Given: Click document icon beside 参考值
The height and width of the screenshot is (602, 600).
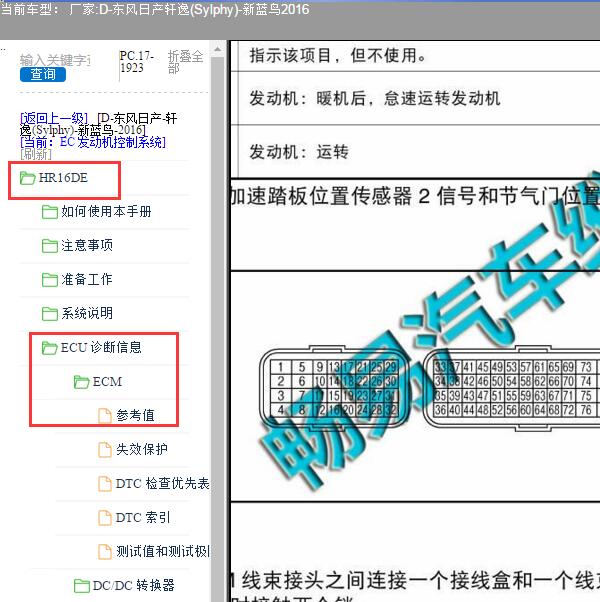Looking at the screenshot, I should click(x=105, y=416).
